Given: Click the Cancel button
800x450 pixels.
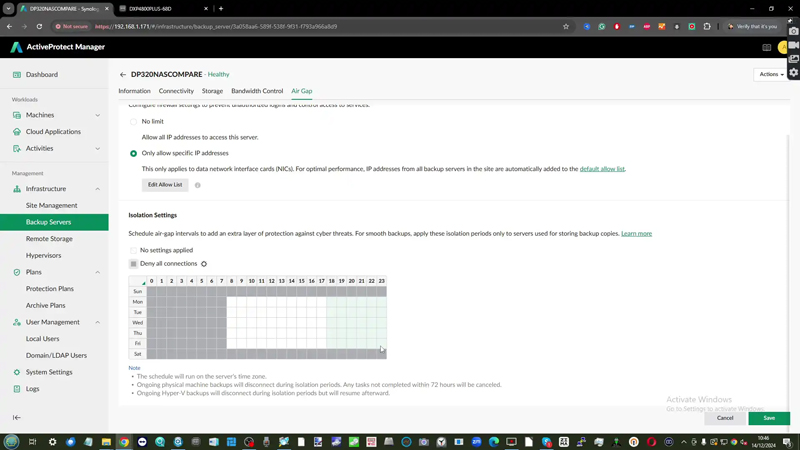Looking at the screenshot, I should click(724, 418).
